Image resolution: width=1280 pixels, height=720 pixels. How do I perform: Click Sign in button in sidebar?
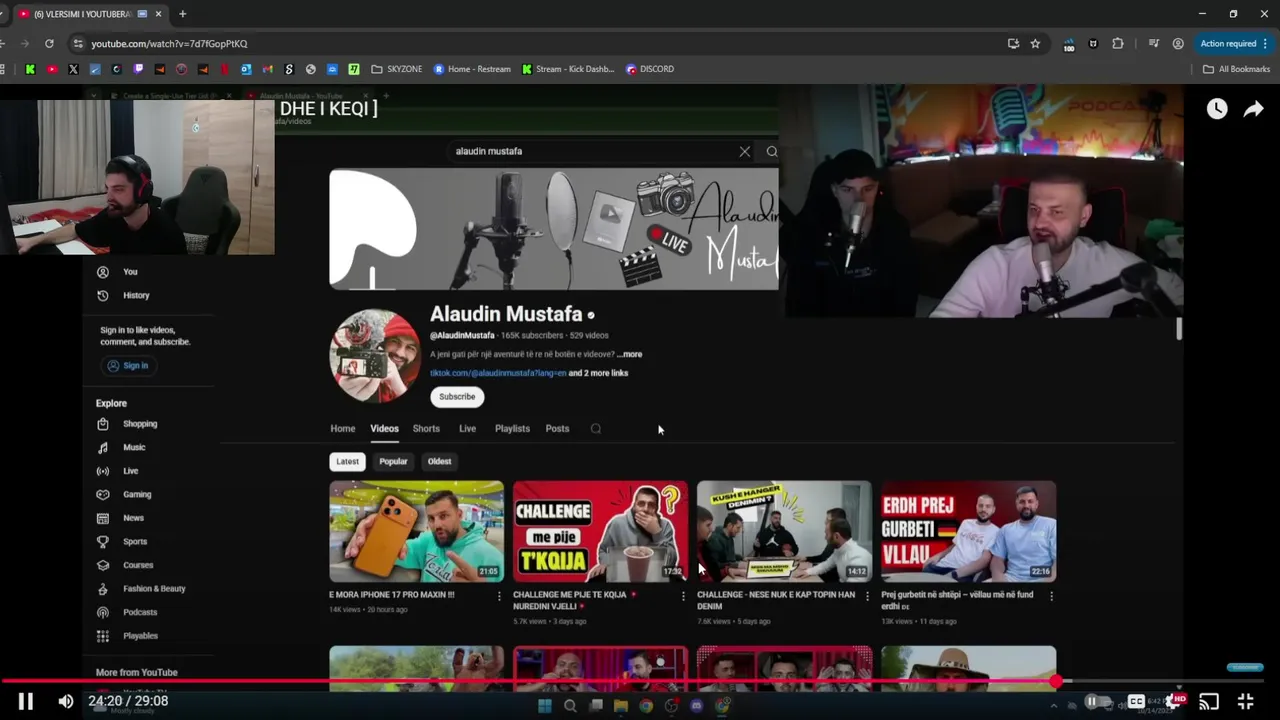coord(128,366)
